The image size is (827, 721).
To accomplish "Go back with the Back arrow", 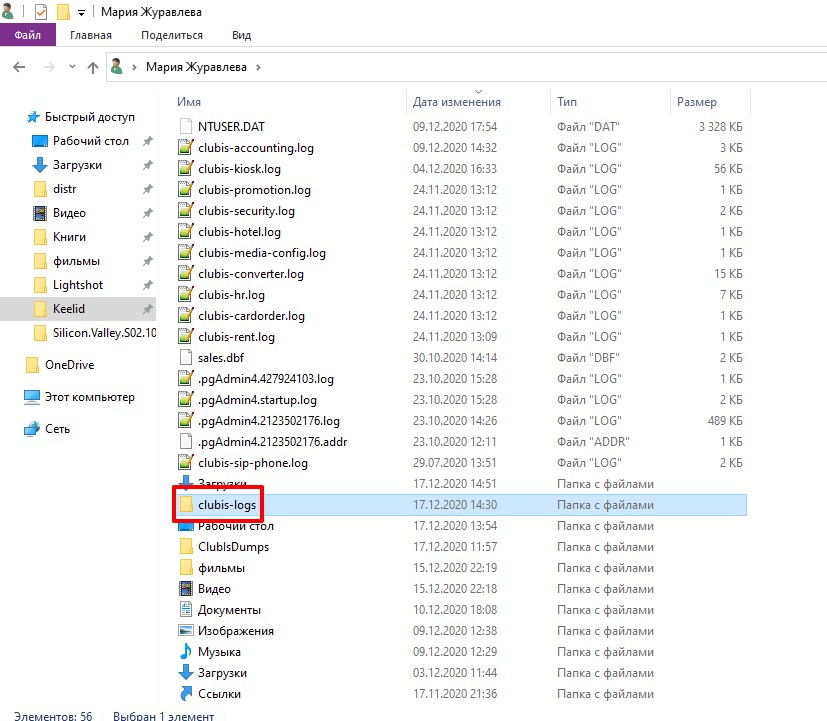I will 19,67.
